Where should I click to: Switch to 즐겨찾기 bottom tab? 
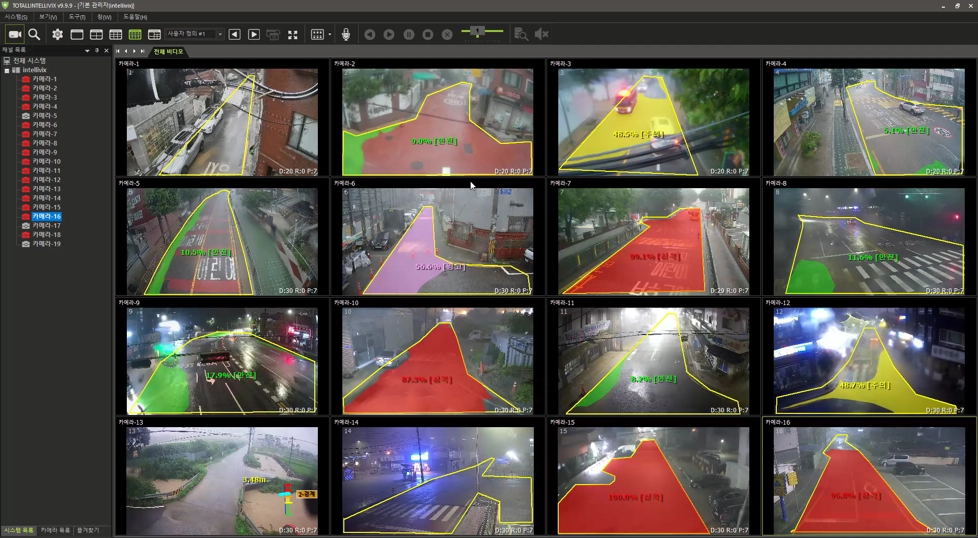pos(88,531)
